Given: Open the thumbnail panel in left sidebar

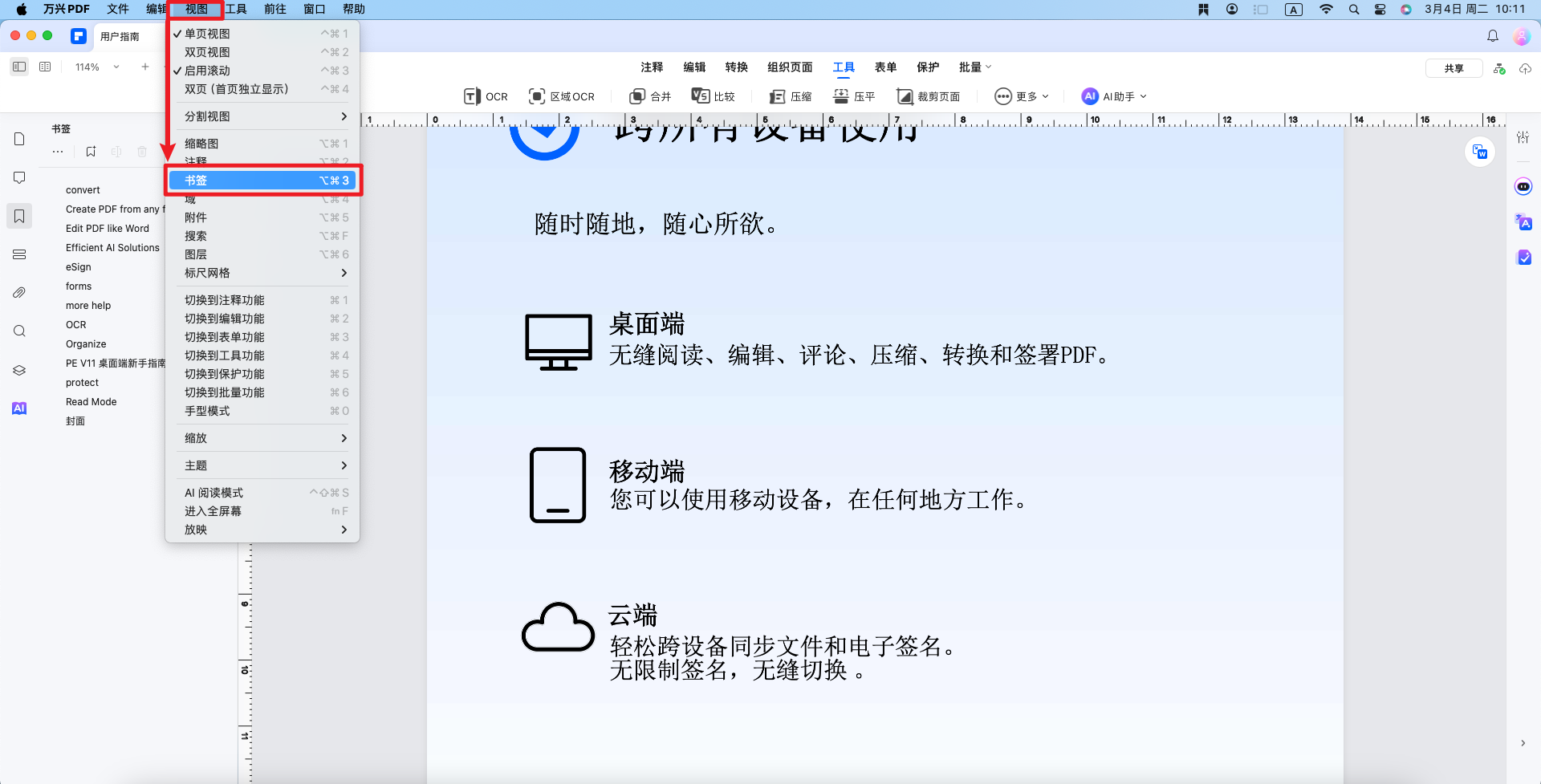Looking at the screenshot, I should (x=19, y=140).
